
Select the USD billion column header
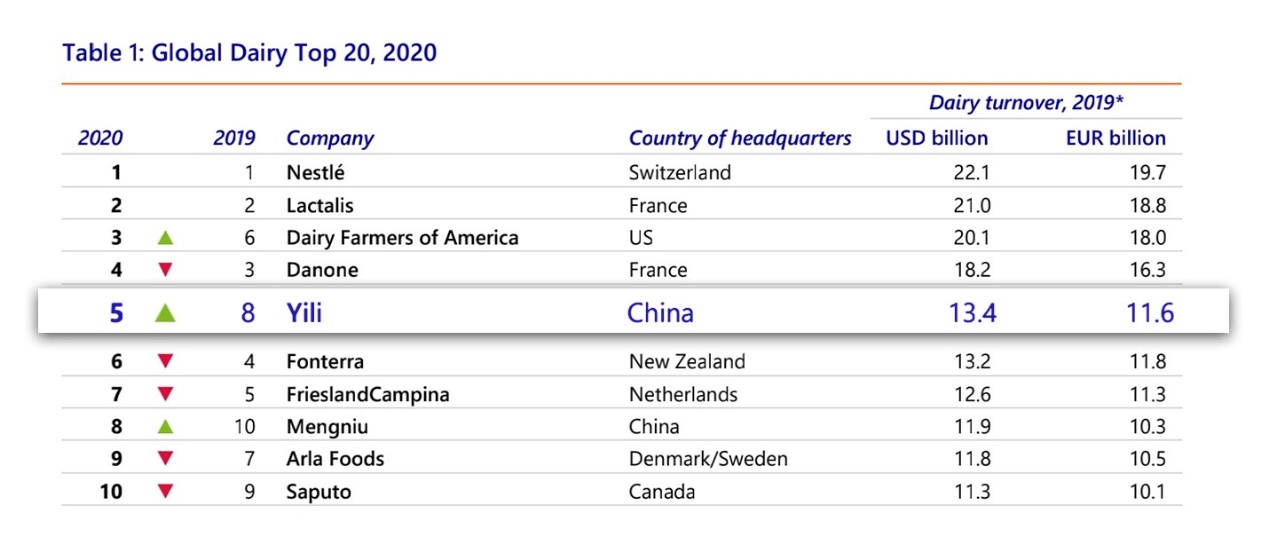(937, 138)
